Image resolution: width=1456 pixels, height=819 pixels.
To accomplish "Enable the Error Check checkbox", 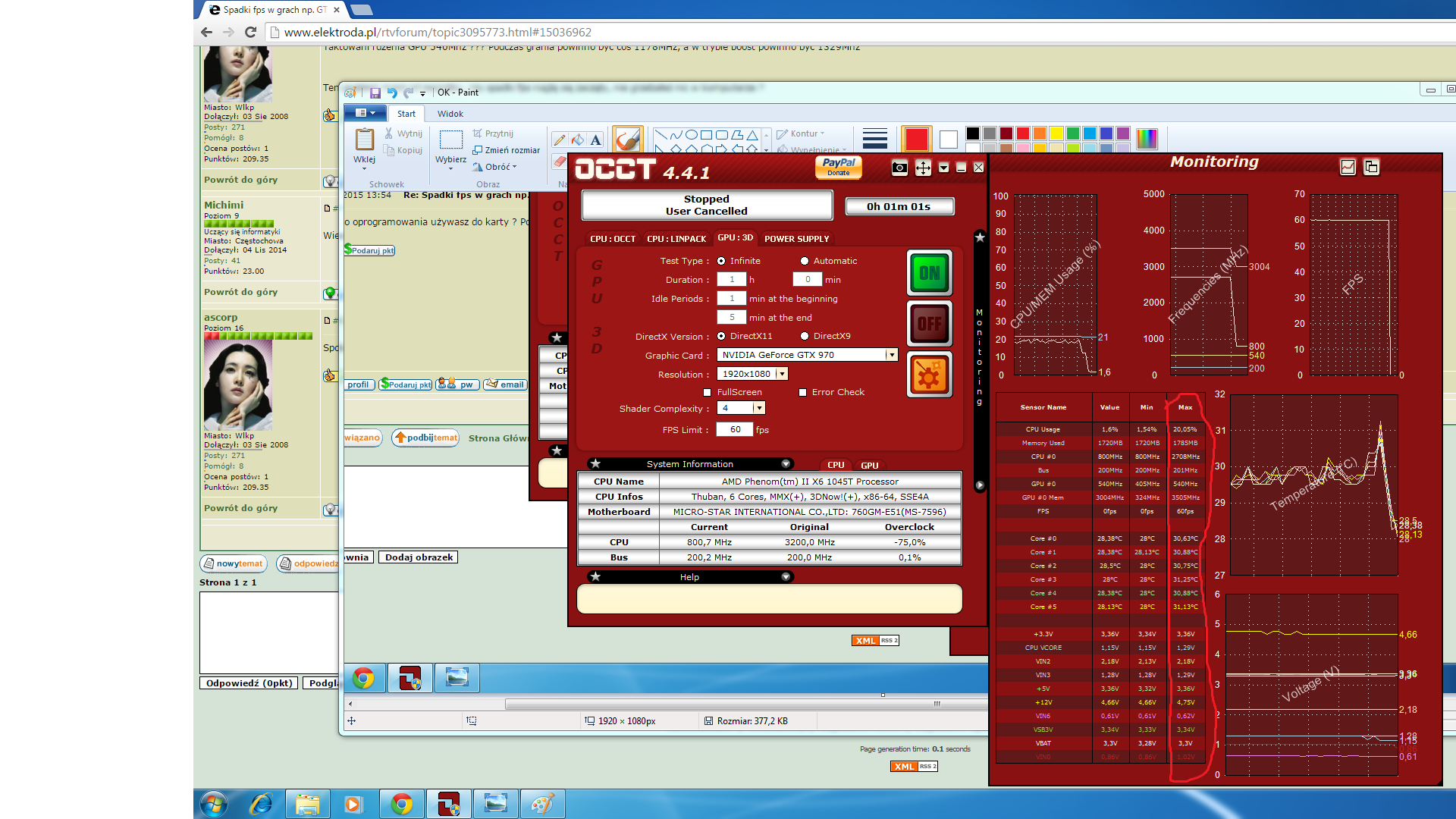I will point(802,392).
